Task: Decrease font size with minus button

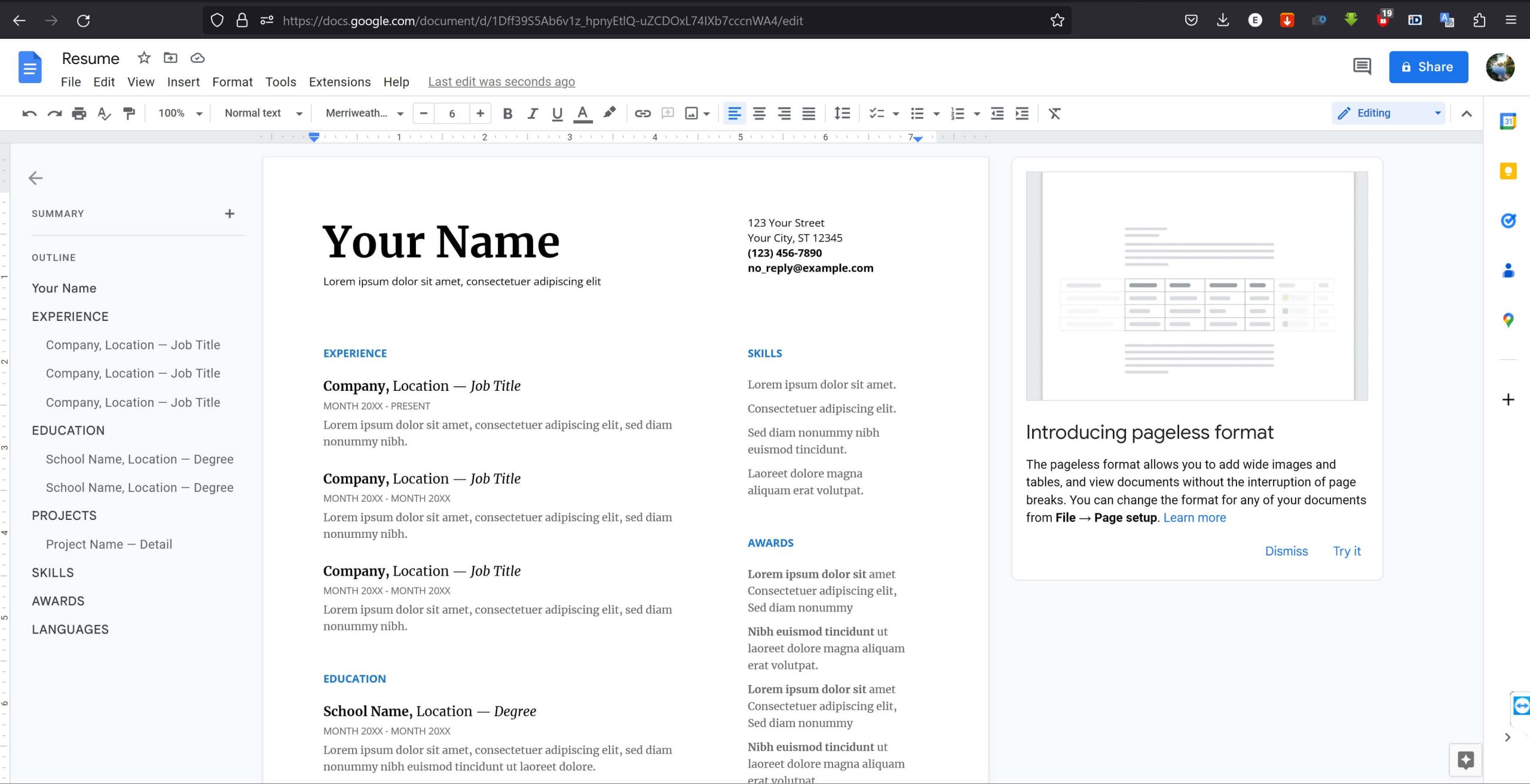Action: (x=424, y=114)
